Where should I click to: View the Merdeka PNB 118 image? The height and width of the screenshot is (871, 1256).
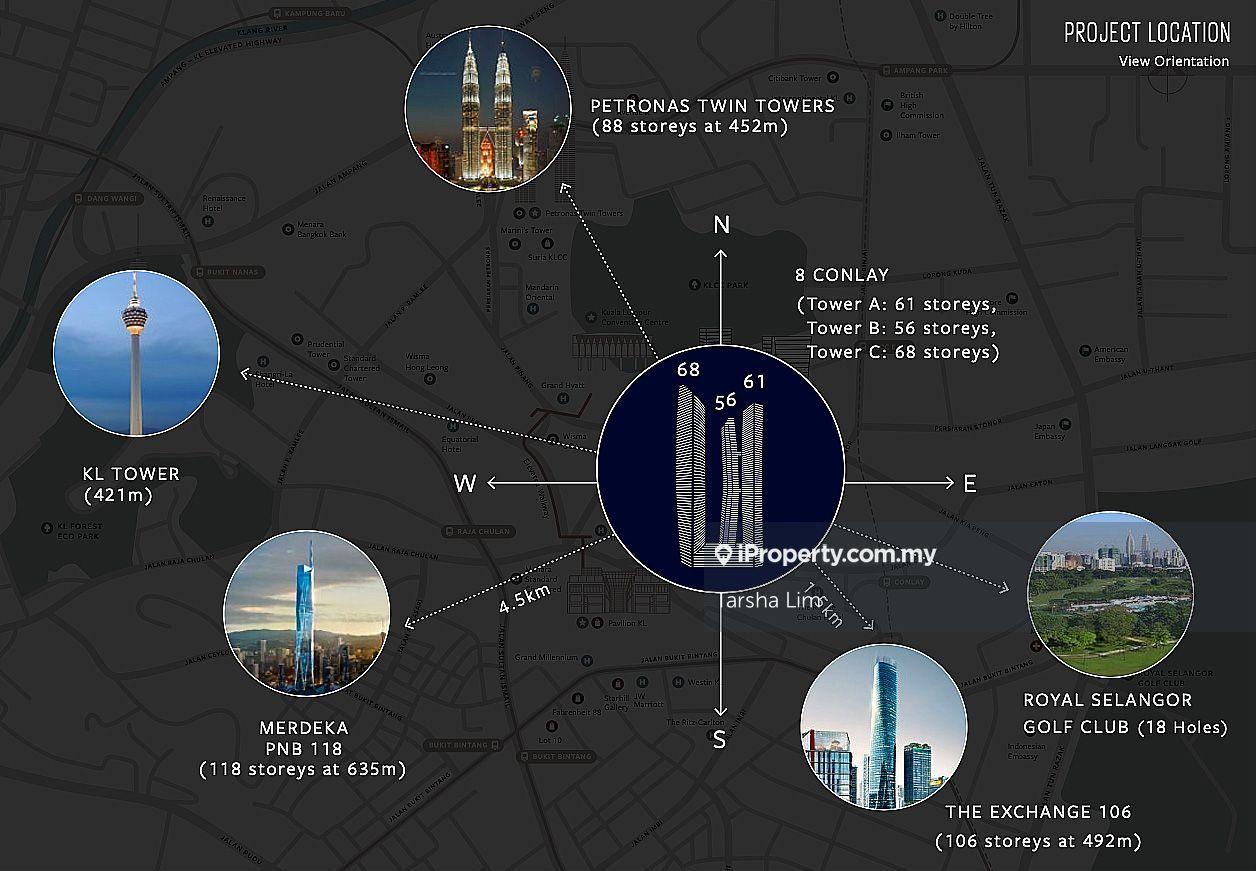(307, 611)
